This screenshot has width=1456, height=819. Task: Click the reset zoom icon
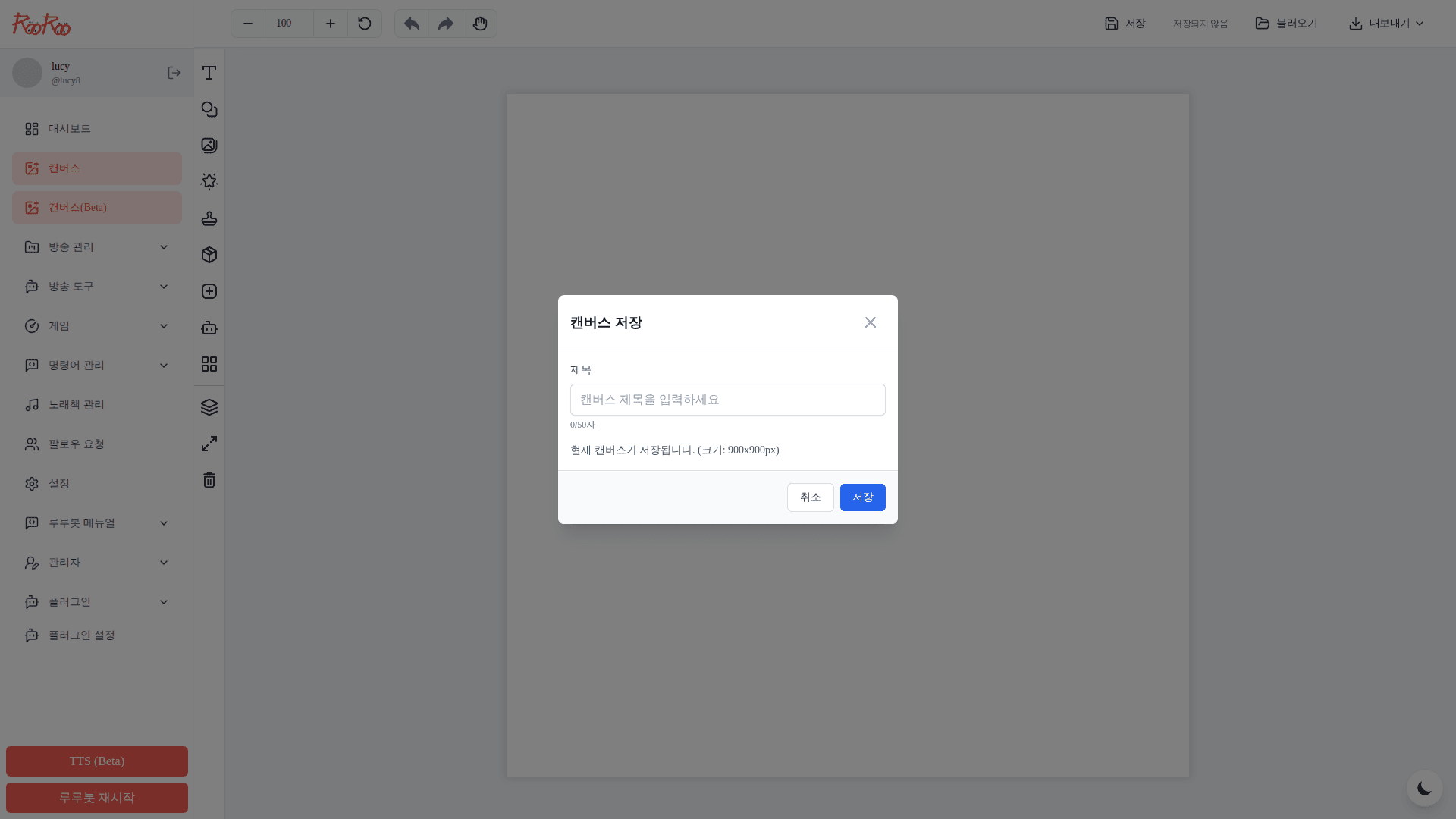click(x=365, y=24)
